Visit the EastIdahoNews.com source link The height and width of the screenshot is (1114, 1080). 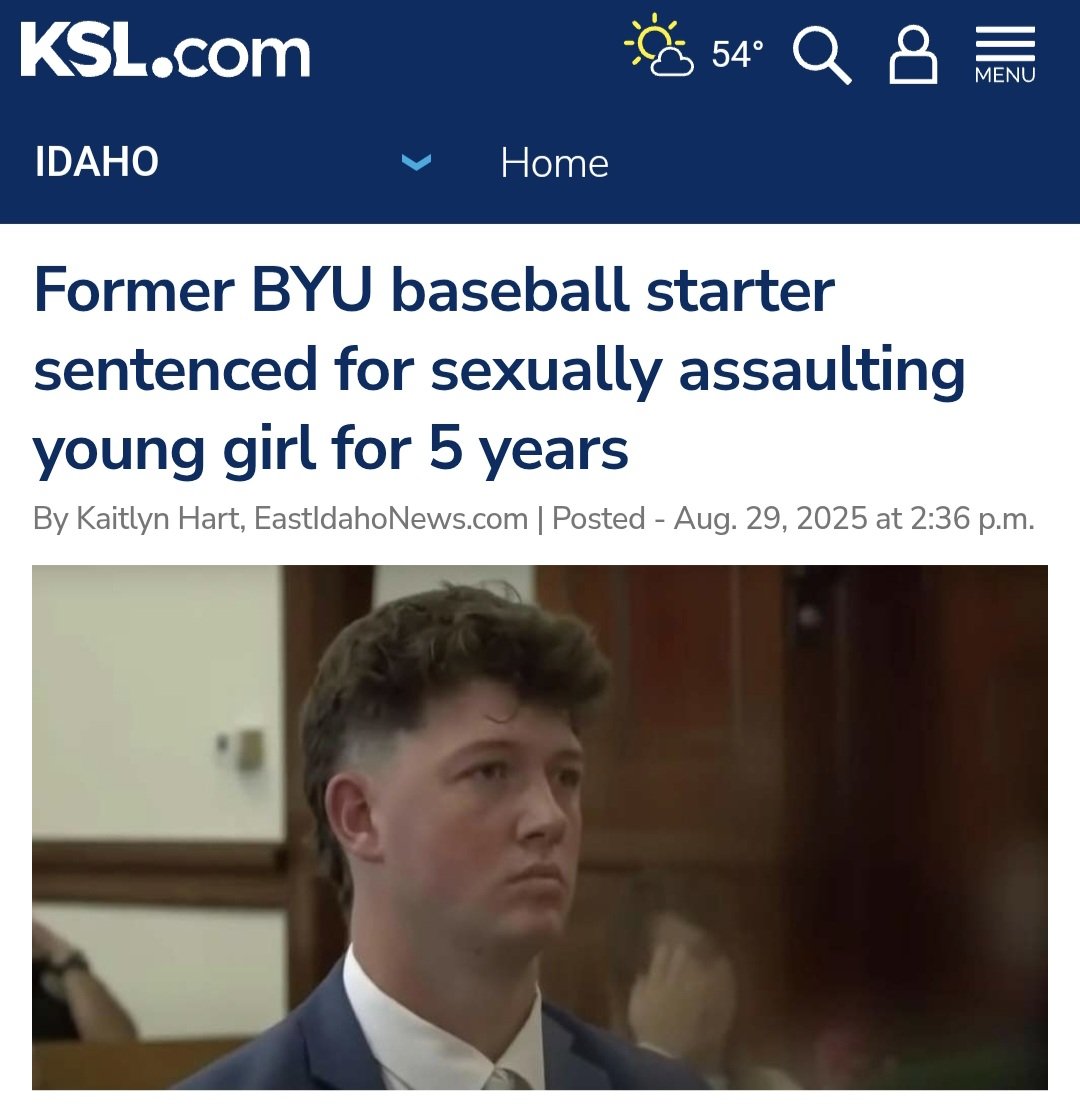tap(391, 518)
